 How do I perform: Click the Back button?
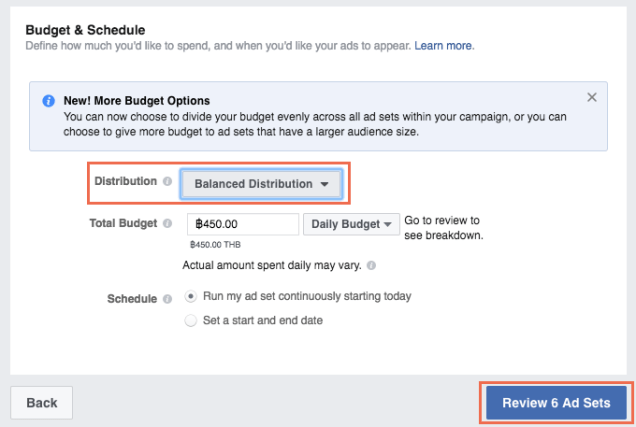[x=42, y=403]
